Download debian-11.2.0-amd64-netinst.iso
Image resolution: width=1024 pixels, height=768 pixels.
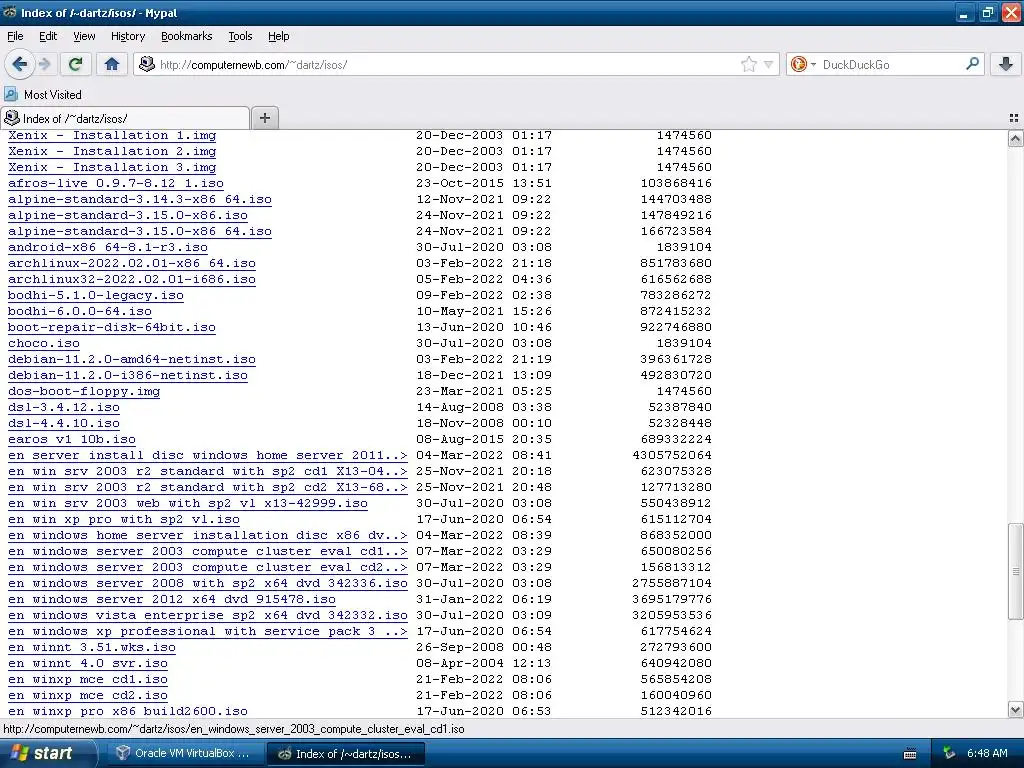(132, 359)
